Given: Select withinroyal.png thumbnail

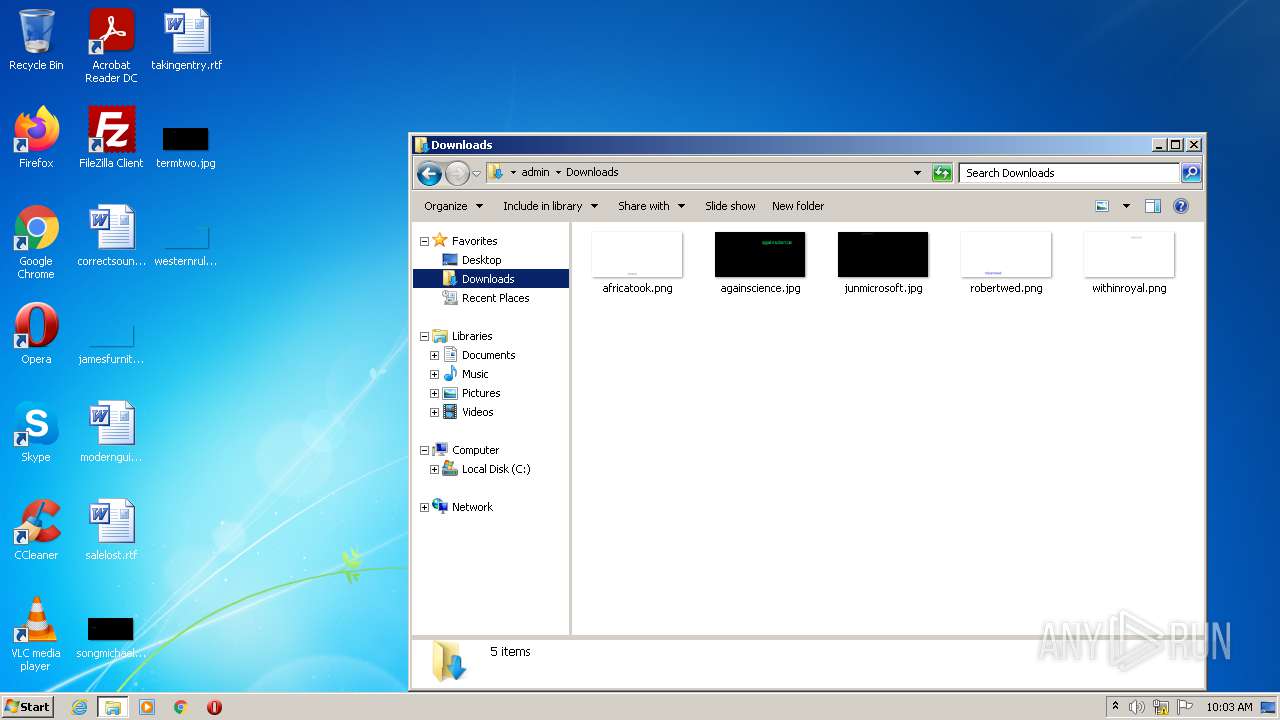Looking at the screenshot, I should pos(1129,263).
